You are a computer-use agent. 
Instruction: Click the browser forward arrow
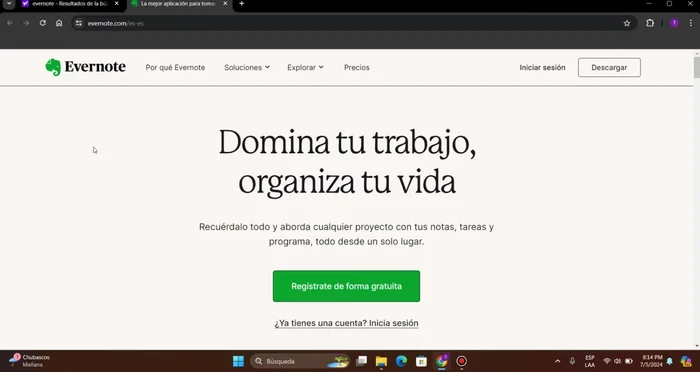click(x=26, y=23)
